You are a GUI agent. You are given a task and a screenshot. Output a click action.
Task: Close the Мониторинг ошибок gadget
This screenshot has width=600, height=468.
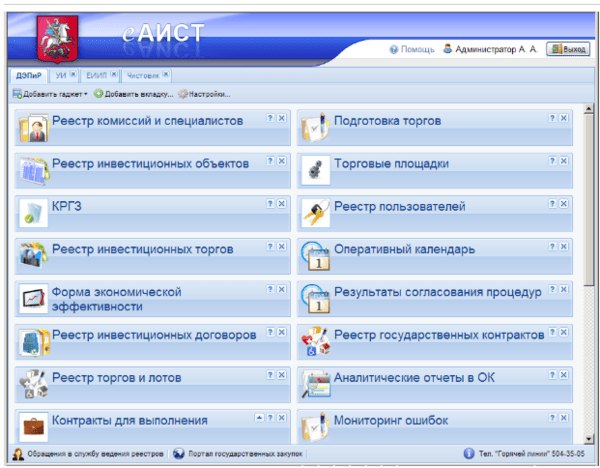[x=564, y=418]
